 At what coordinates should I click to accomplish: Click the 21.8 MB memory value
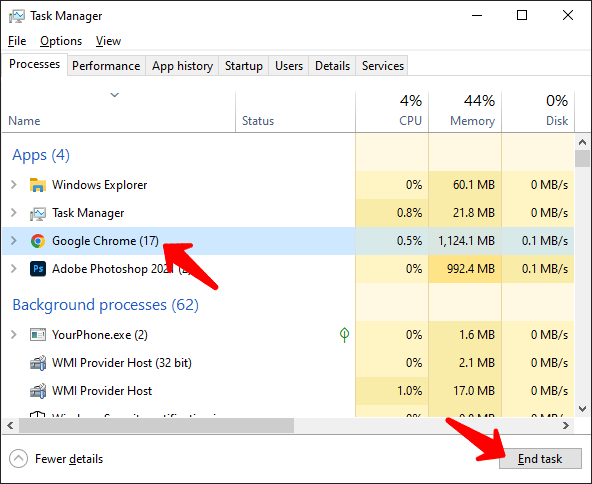(473, 213)
